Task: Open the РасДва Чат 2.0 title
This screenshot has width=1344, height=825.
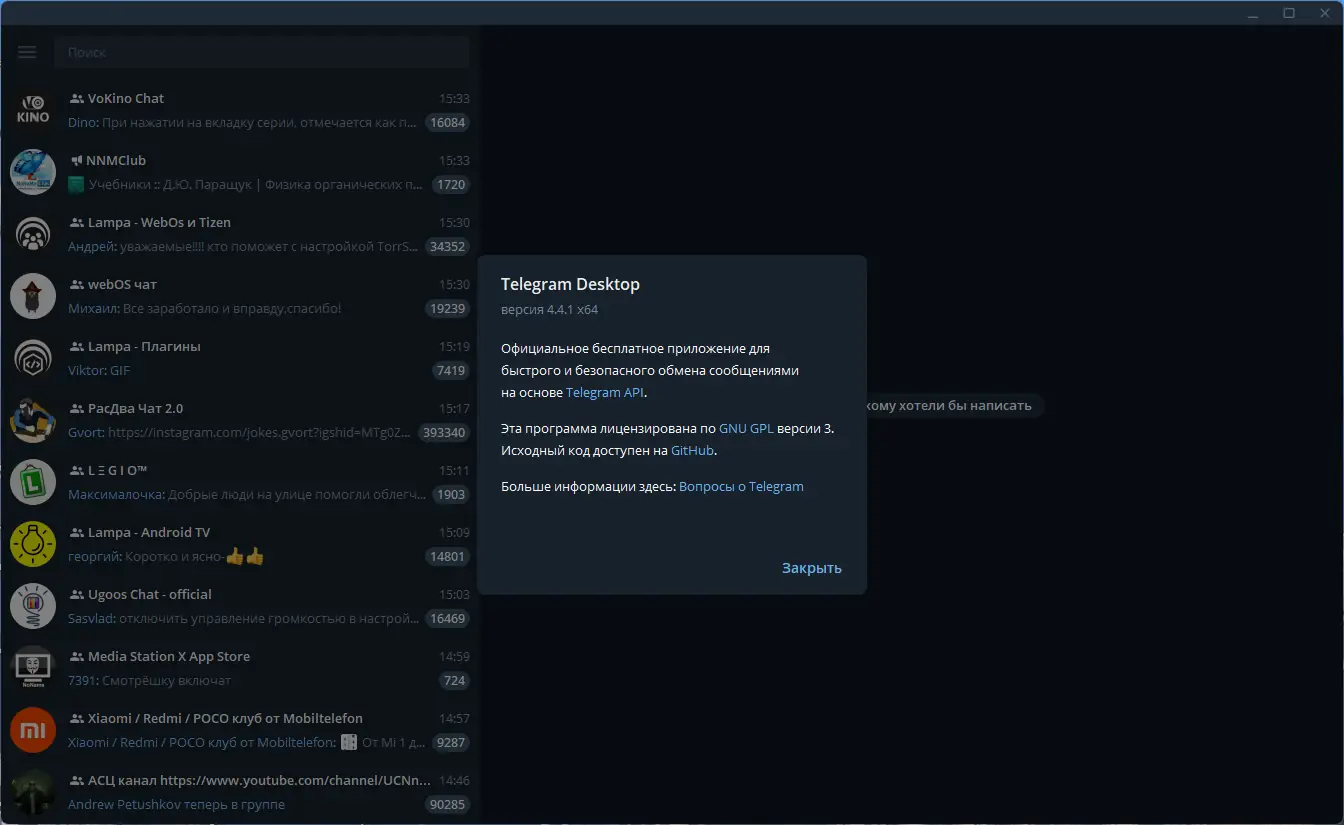Action: pos(135,409)
